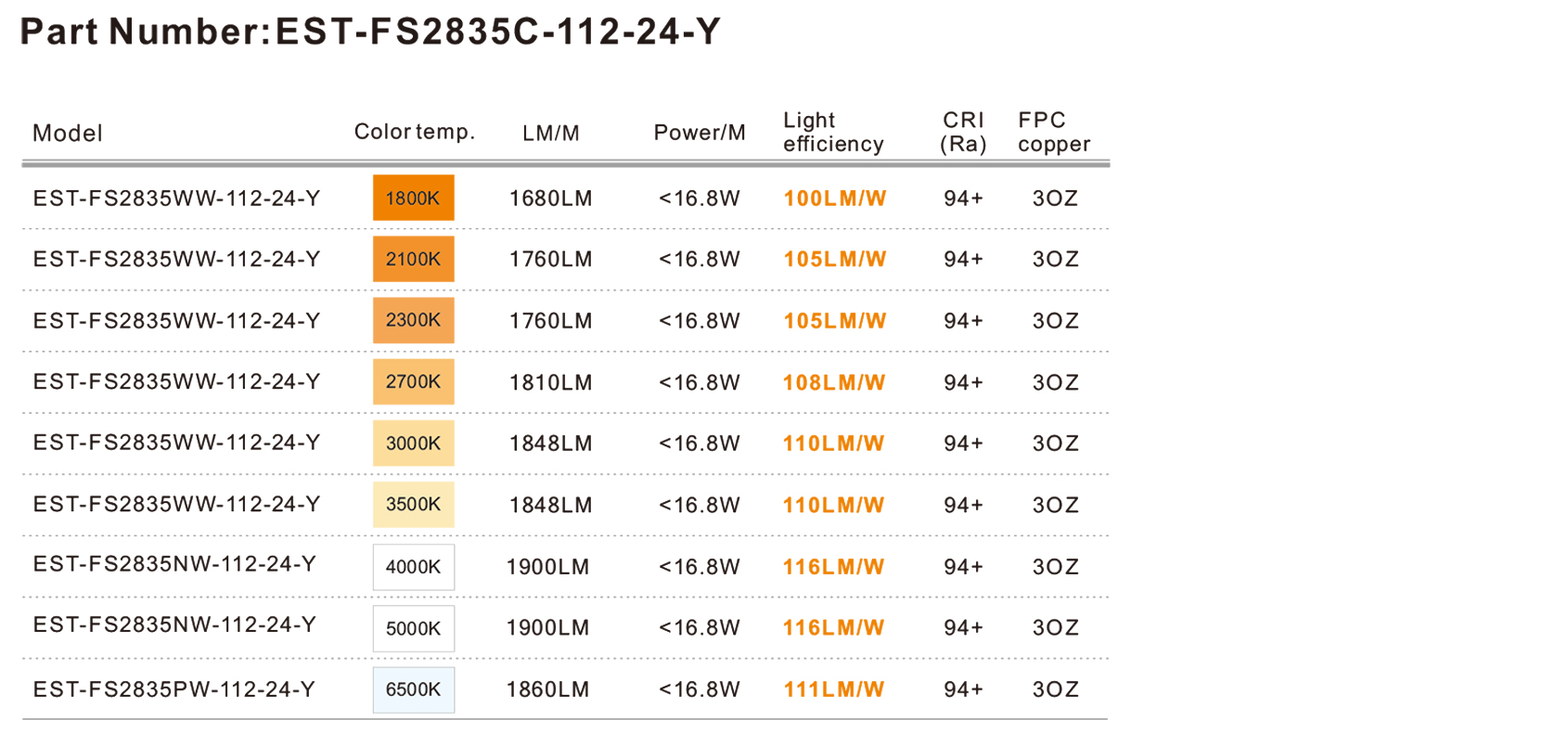Click the Model column header
This screenshot has height=733, width=1568.
pyautogui.click(x=68, y=133)
